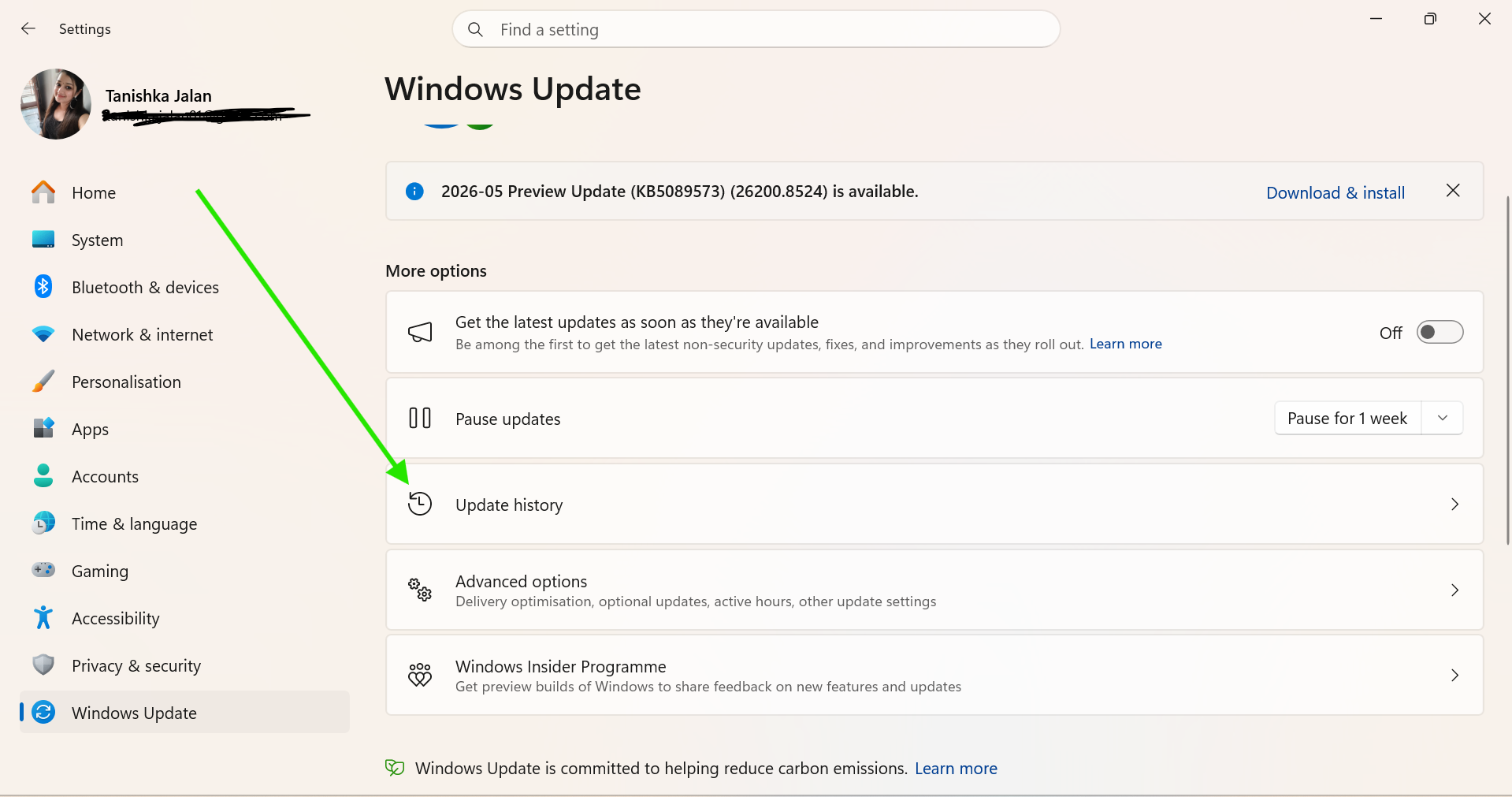
Task: Click the blue info icon in update banner
Action: [414, 192]
